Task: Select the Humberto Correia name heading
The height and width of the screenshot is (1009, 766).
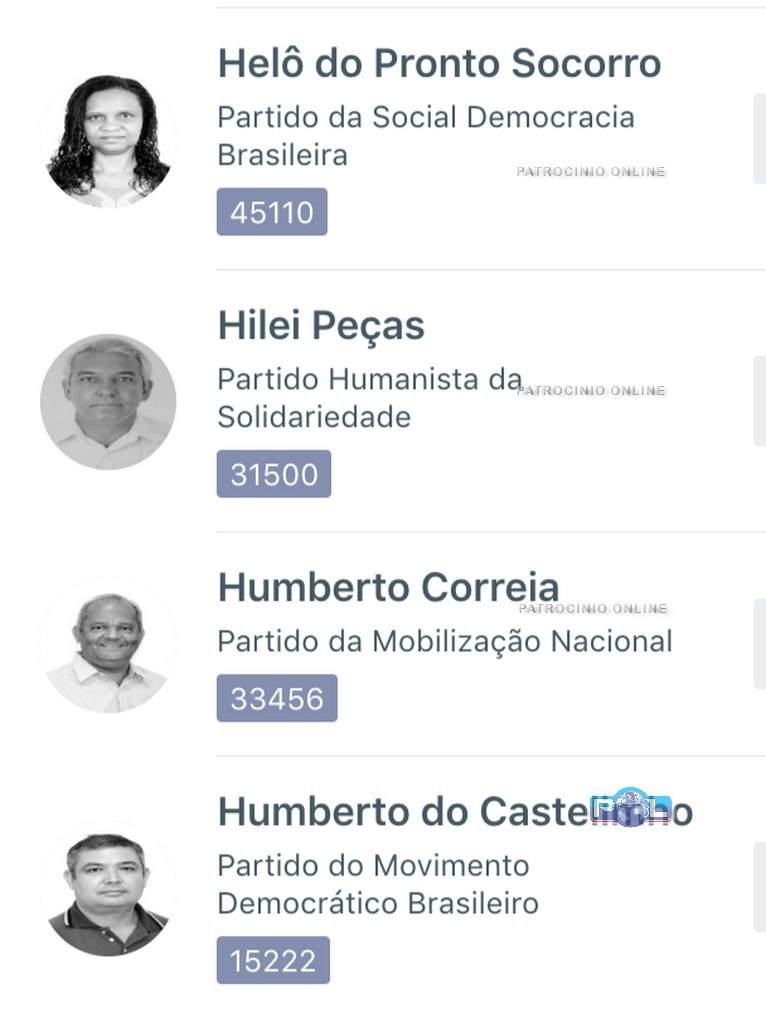Action: tap(388, 588)
